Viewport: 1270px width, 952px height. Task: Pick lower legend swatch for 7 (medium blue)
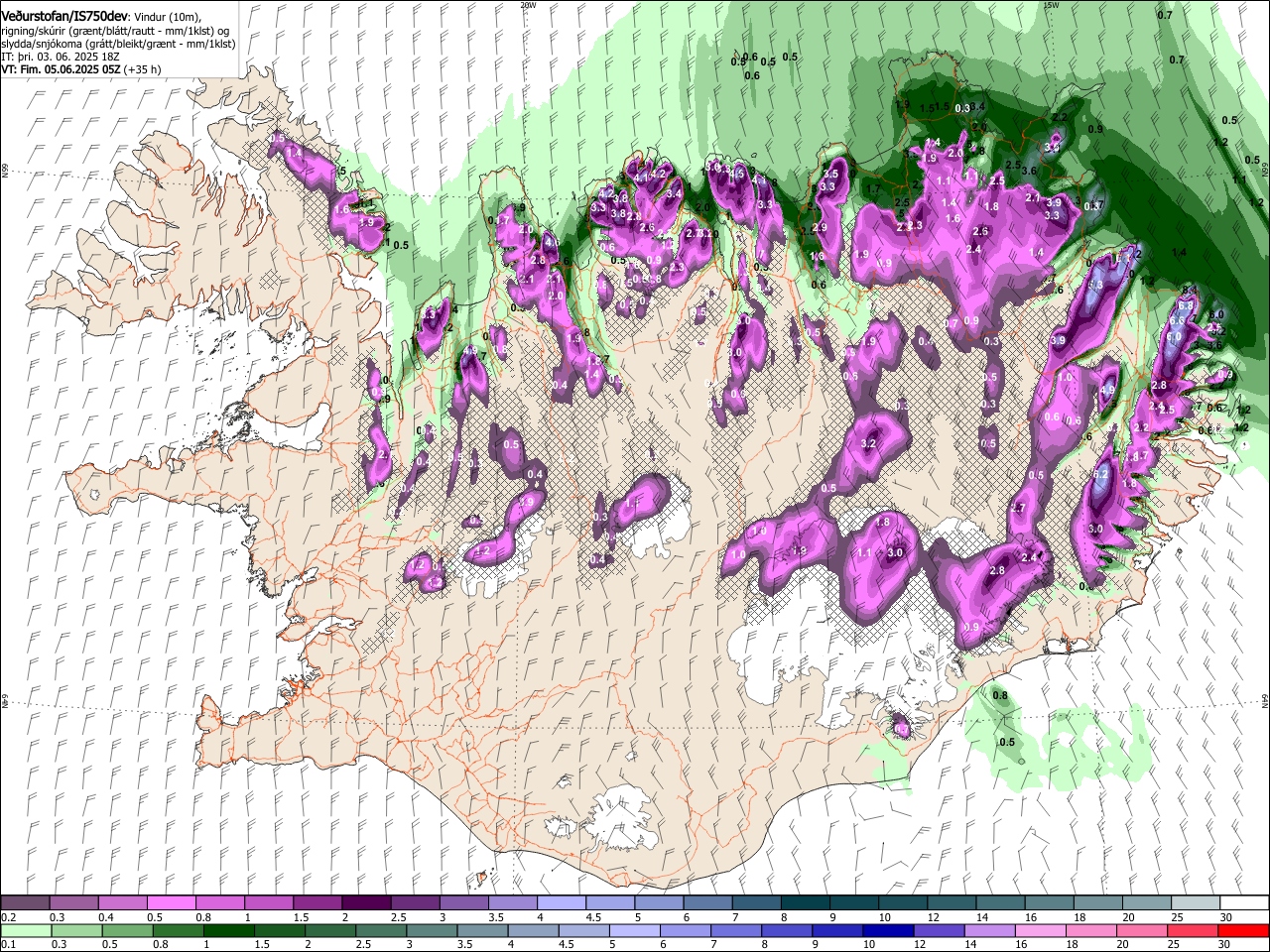(735, 930)
